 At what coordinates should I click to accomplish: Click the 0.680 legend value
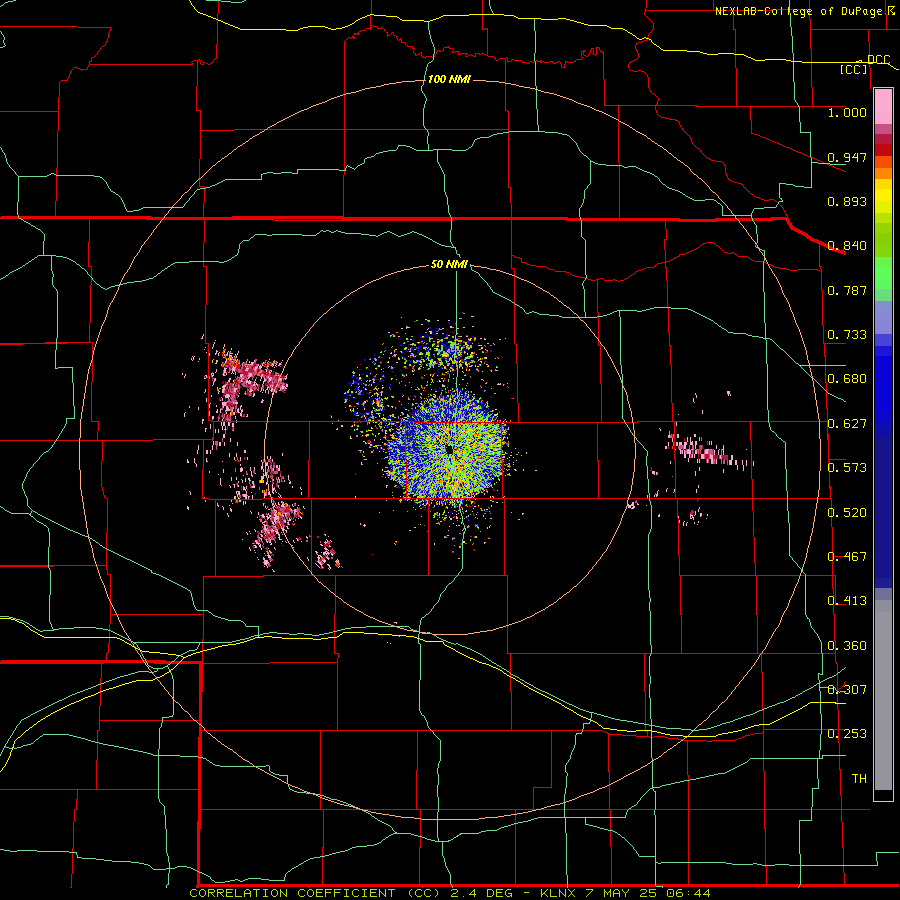(847, 379)
